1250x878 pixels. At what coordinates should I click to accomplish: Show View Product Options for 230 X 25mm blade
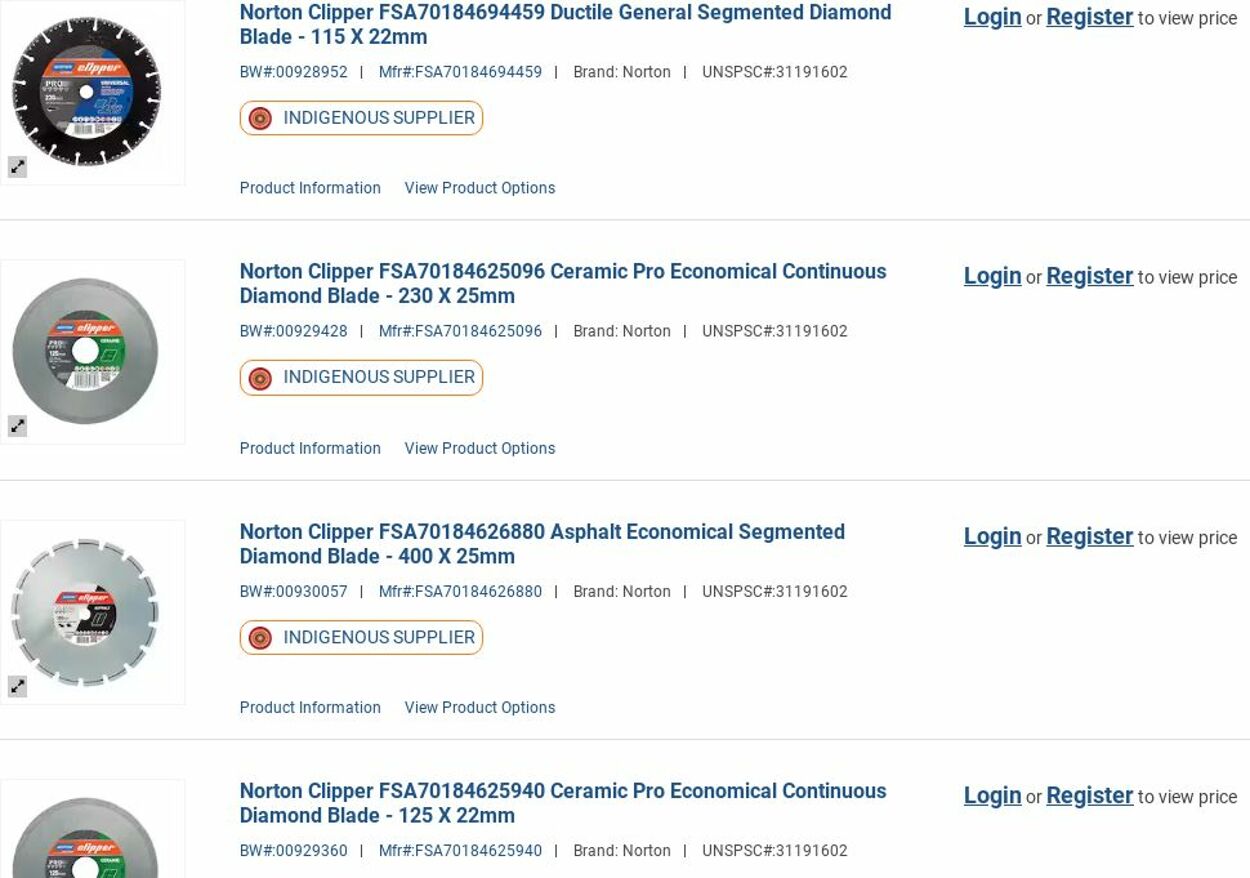tap(479, 448)
